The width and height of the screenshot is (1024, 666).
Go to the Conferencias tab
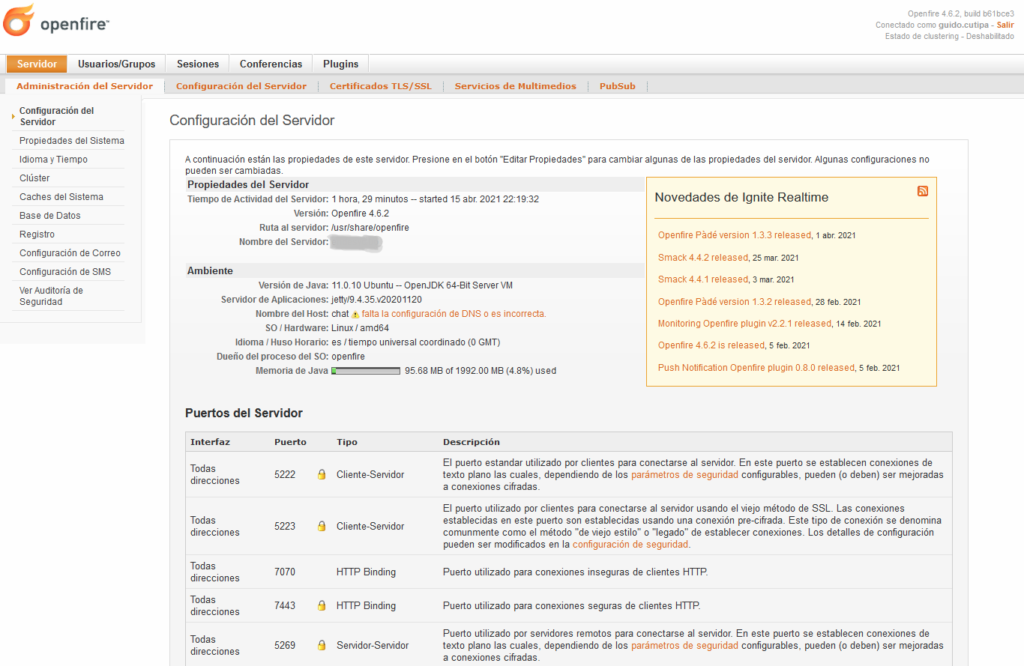pos(270,64)
